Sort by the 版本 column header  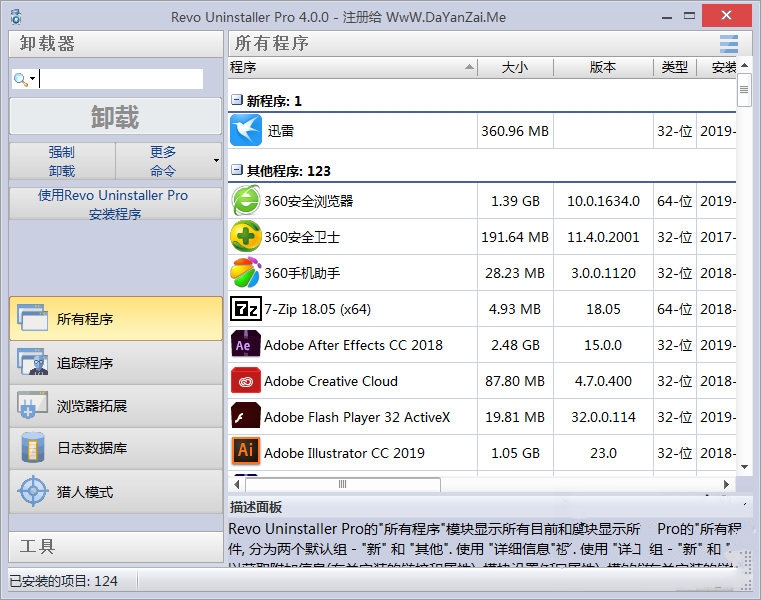(603, 67)
